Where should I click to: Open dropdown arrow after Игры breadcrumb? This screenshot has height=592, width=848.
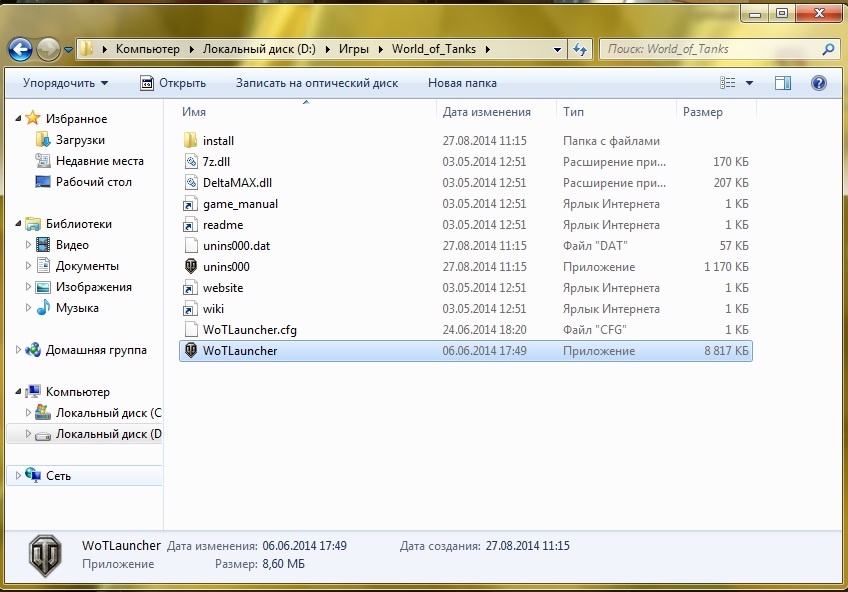tap(381, 50)
